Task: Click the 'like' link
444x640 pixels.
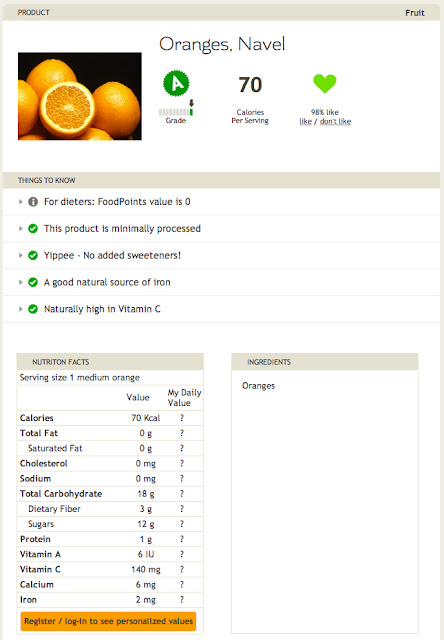Action: pyautogui.click(x=306, y=121)
